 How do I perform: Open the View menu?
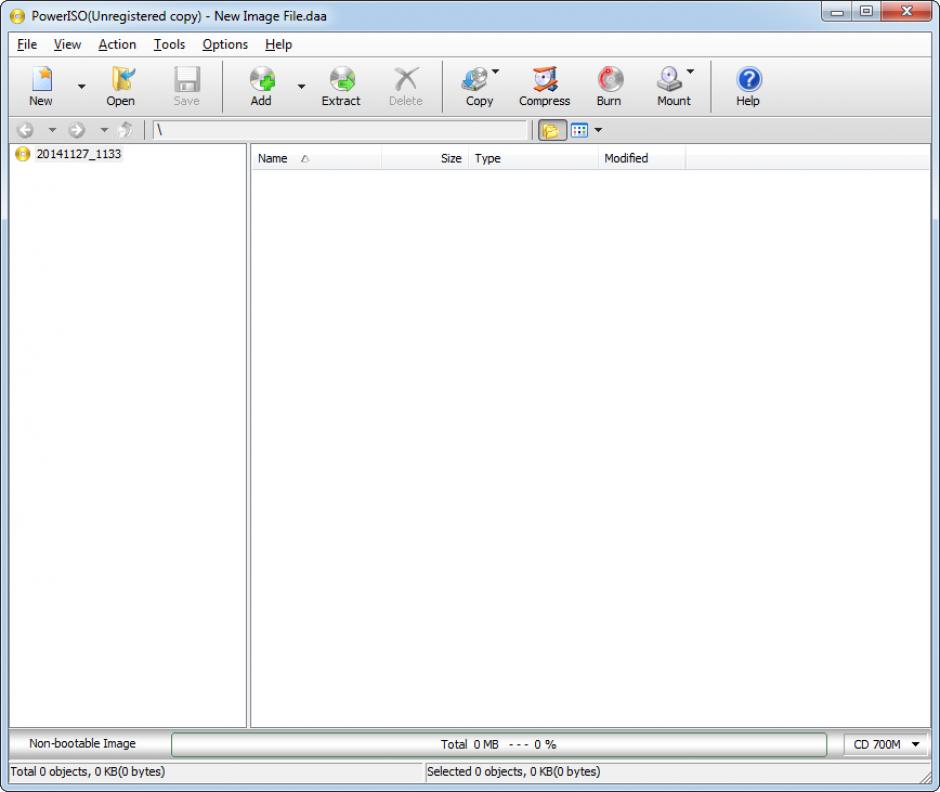67,44
